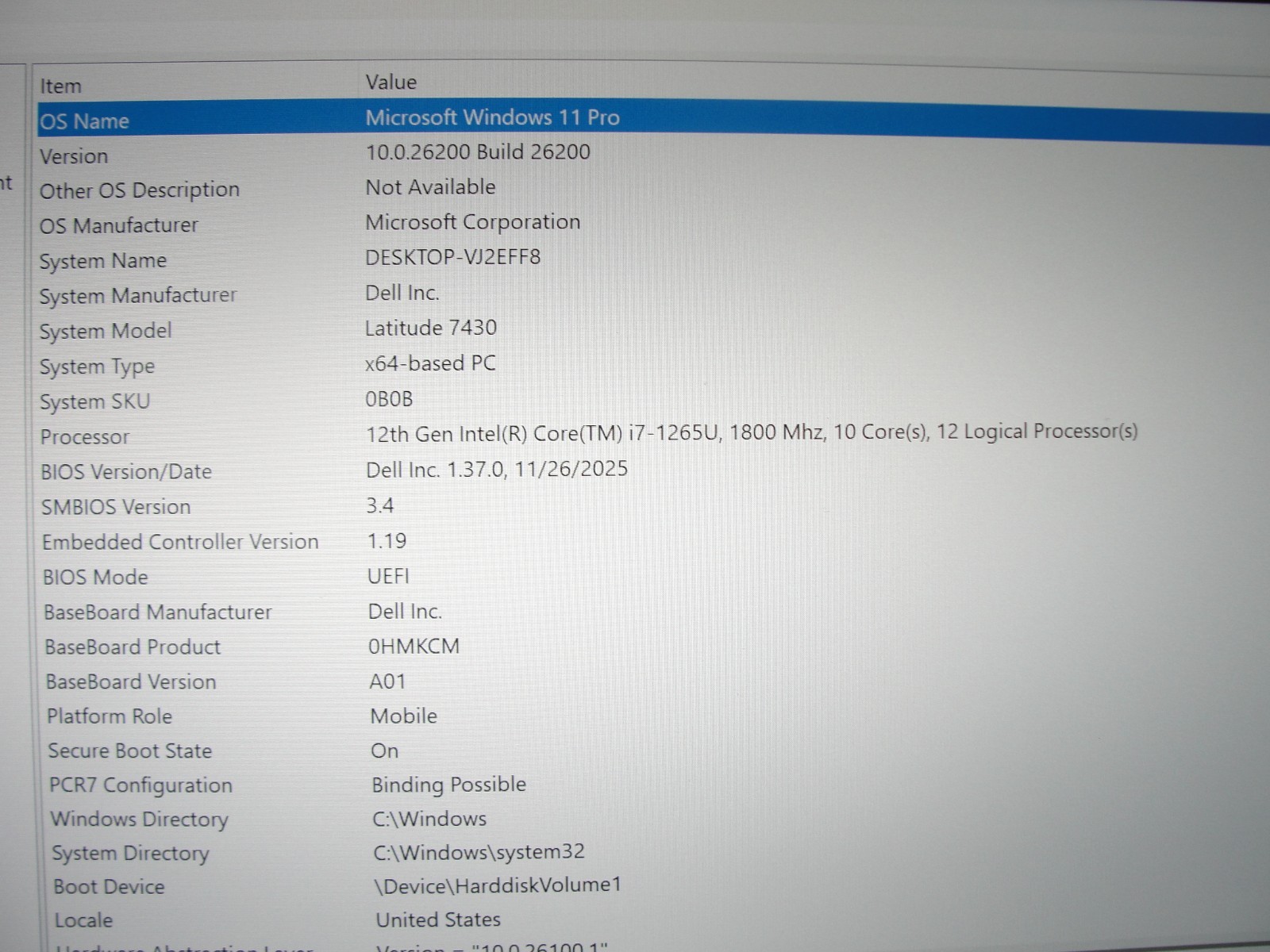Select the Other OS Description row
The height and width of the screenshot is (952, 1270).
click(140, 191)
